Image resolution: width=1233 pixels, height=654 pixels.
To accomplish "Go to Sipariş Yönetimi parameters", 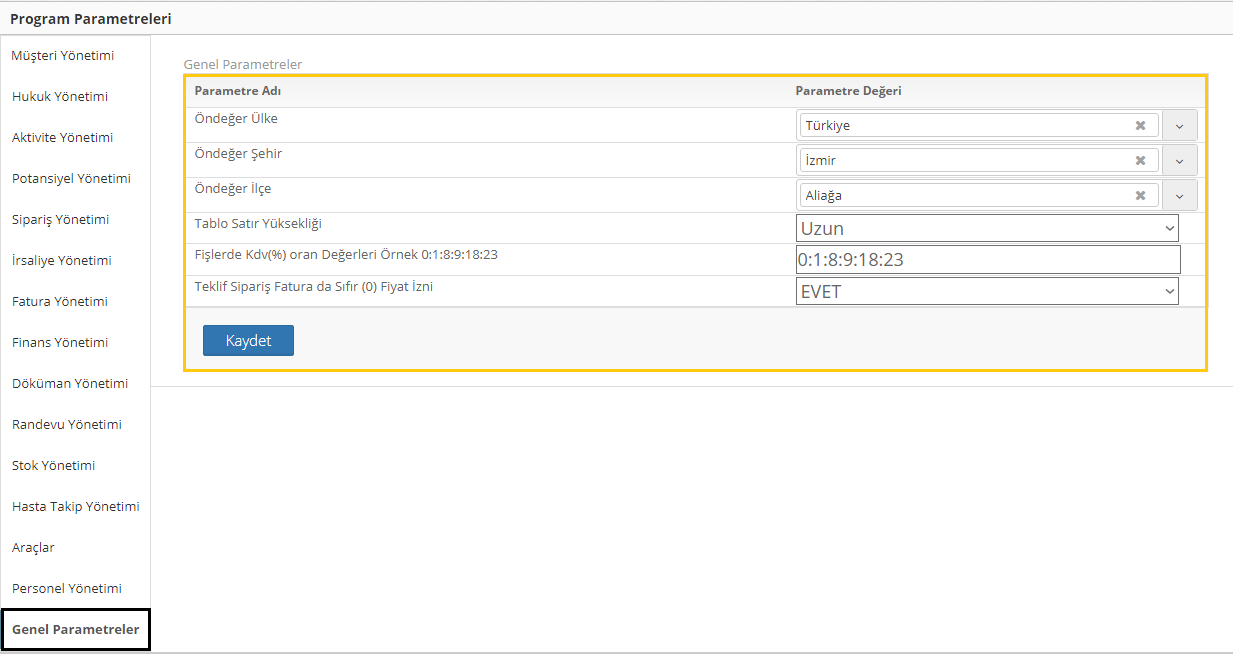I will click(x=61, y=220).
